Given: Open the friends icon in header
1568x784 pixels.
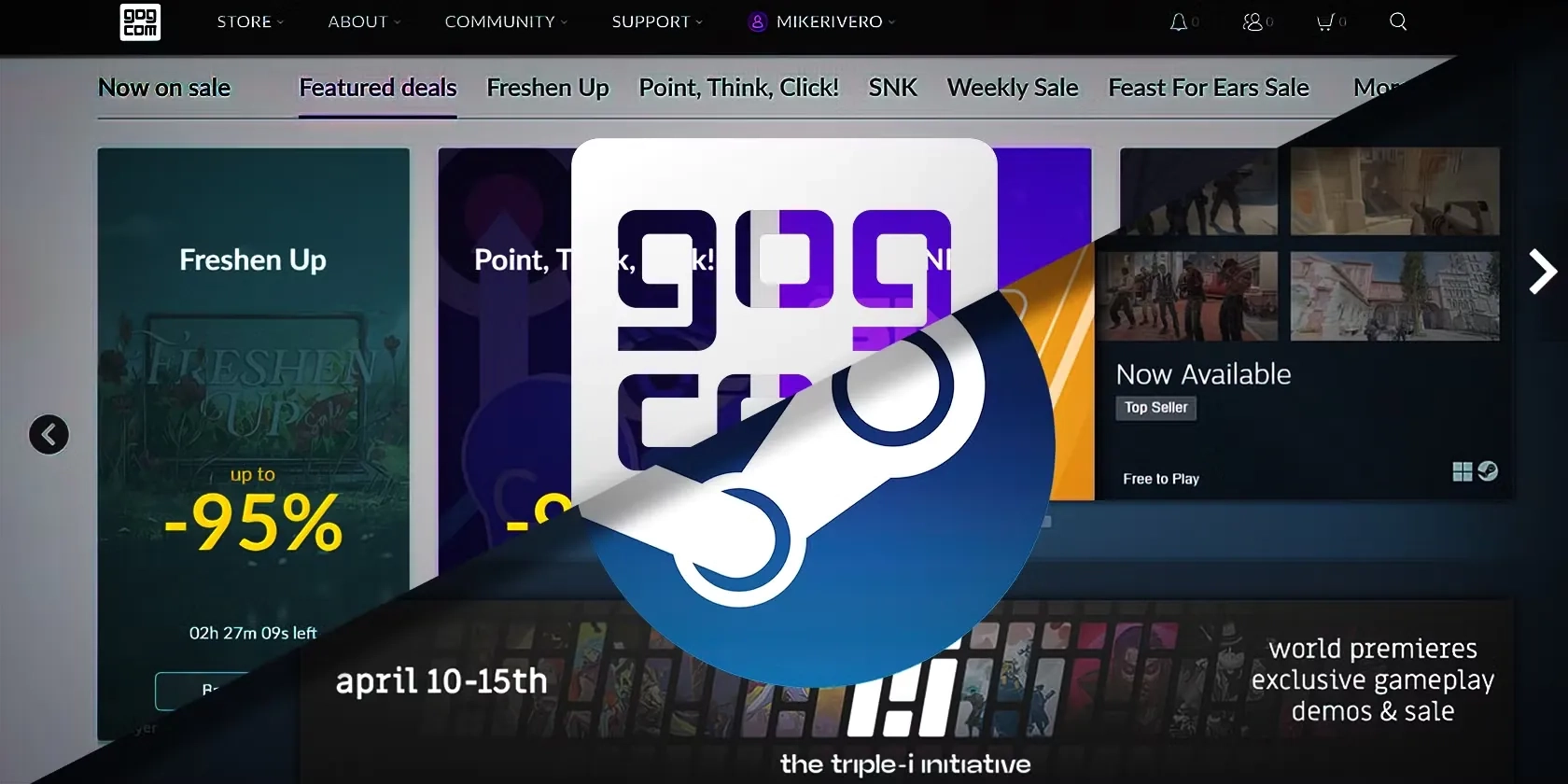Looking at the screenshot, I should [1253, 22].
